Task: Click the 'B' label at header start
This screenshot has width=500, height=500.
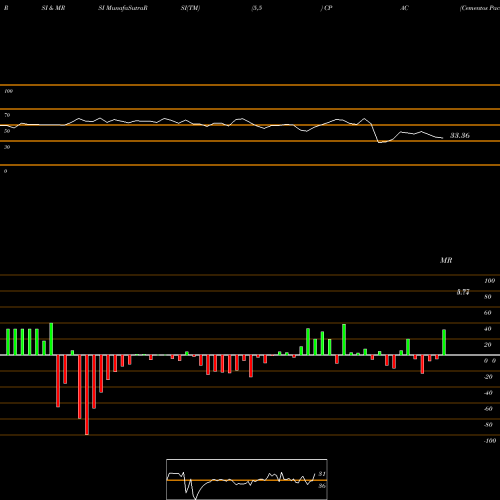Action: click(x=6, y=8)
